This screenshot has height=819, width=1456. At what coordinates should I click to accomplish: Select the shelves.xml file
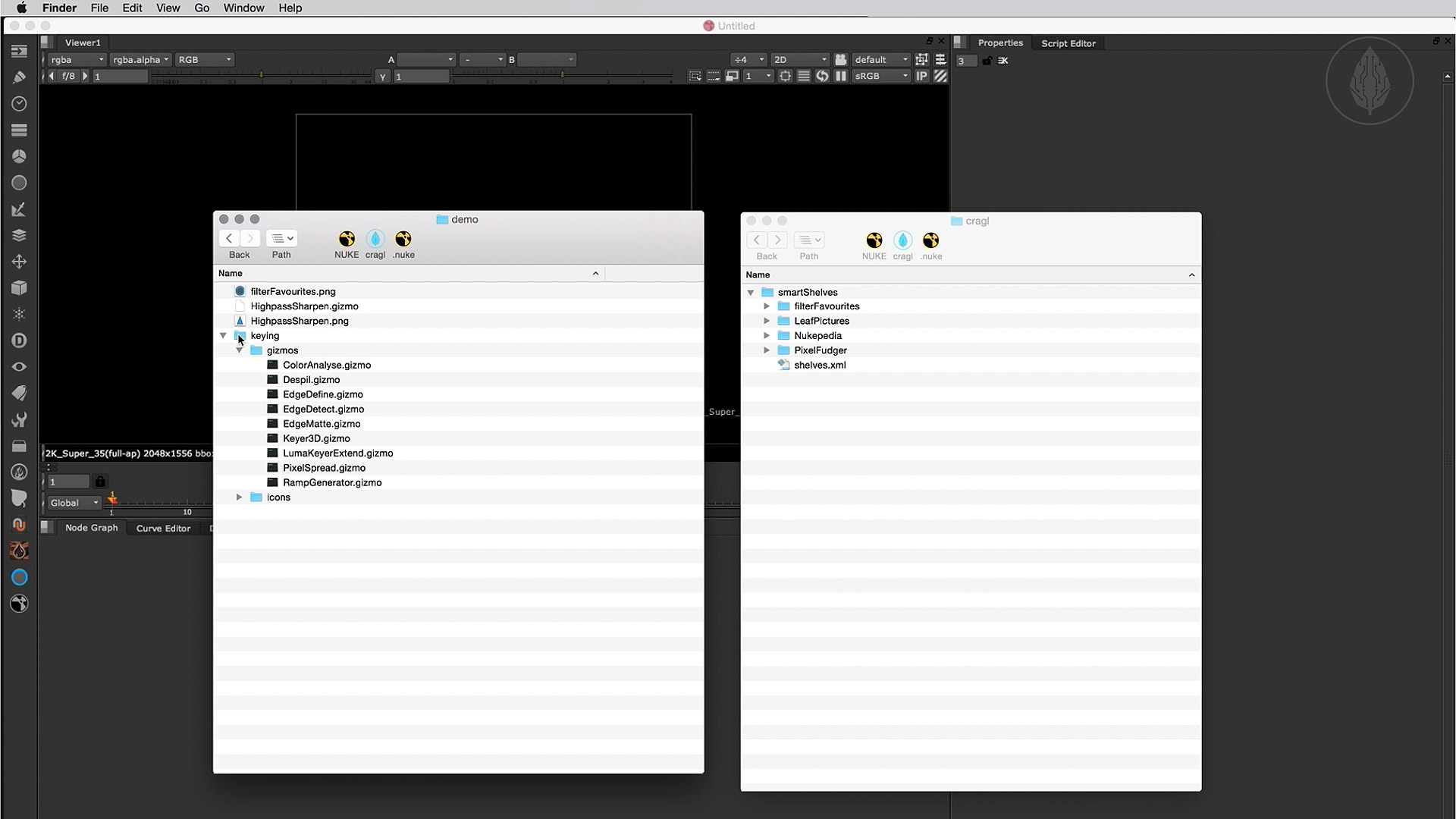(x=820, y=365)
